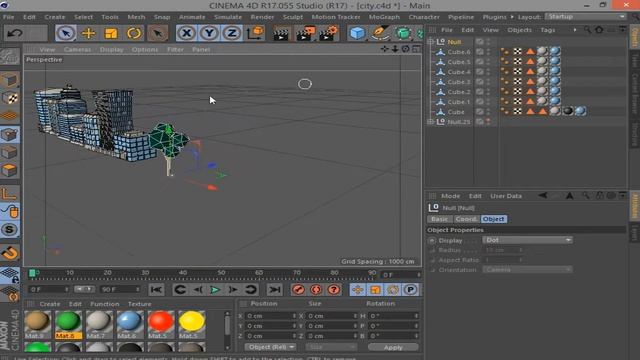The height and width of the screenshot is (360, 640).
Task: Click frame 50 on timeline ruler
Action: [x=221, y=272]
